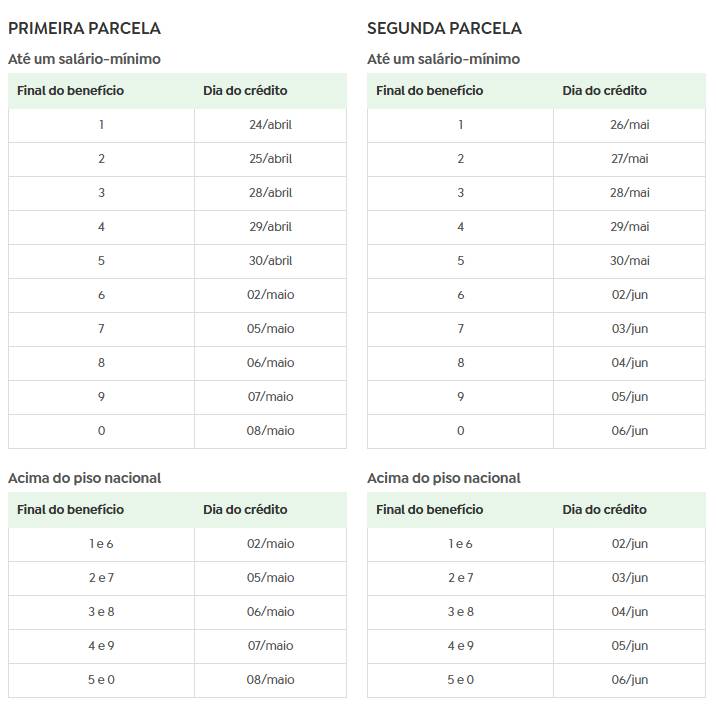Select the 29/mai credit date cell
This screenshot has height=709, width=716.
tap(630, 227)
